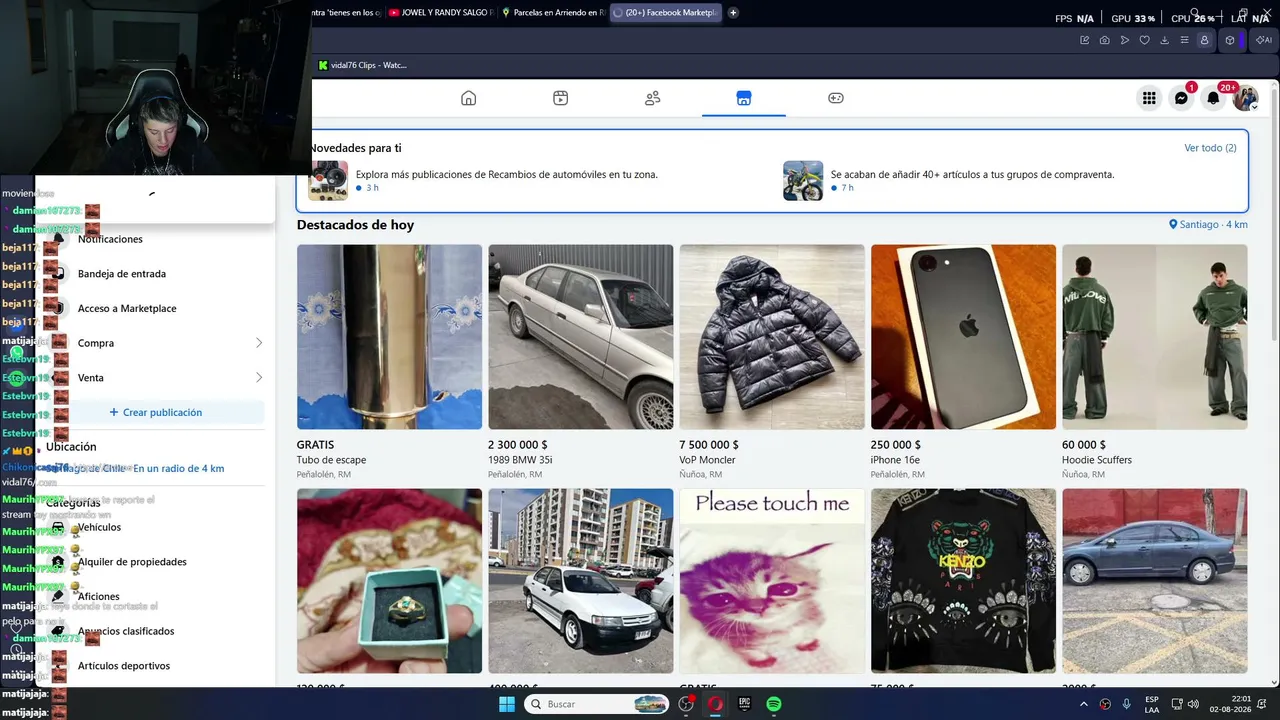Expand the Compra chevron
1280x720 pixels.
pos(258,343)
